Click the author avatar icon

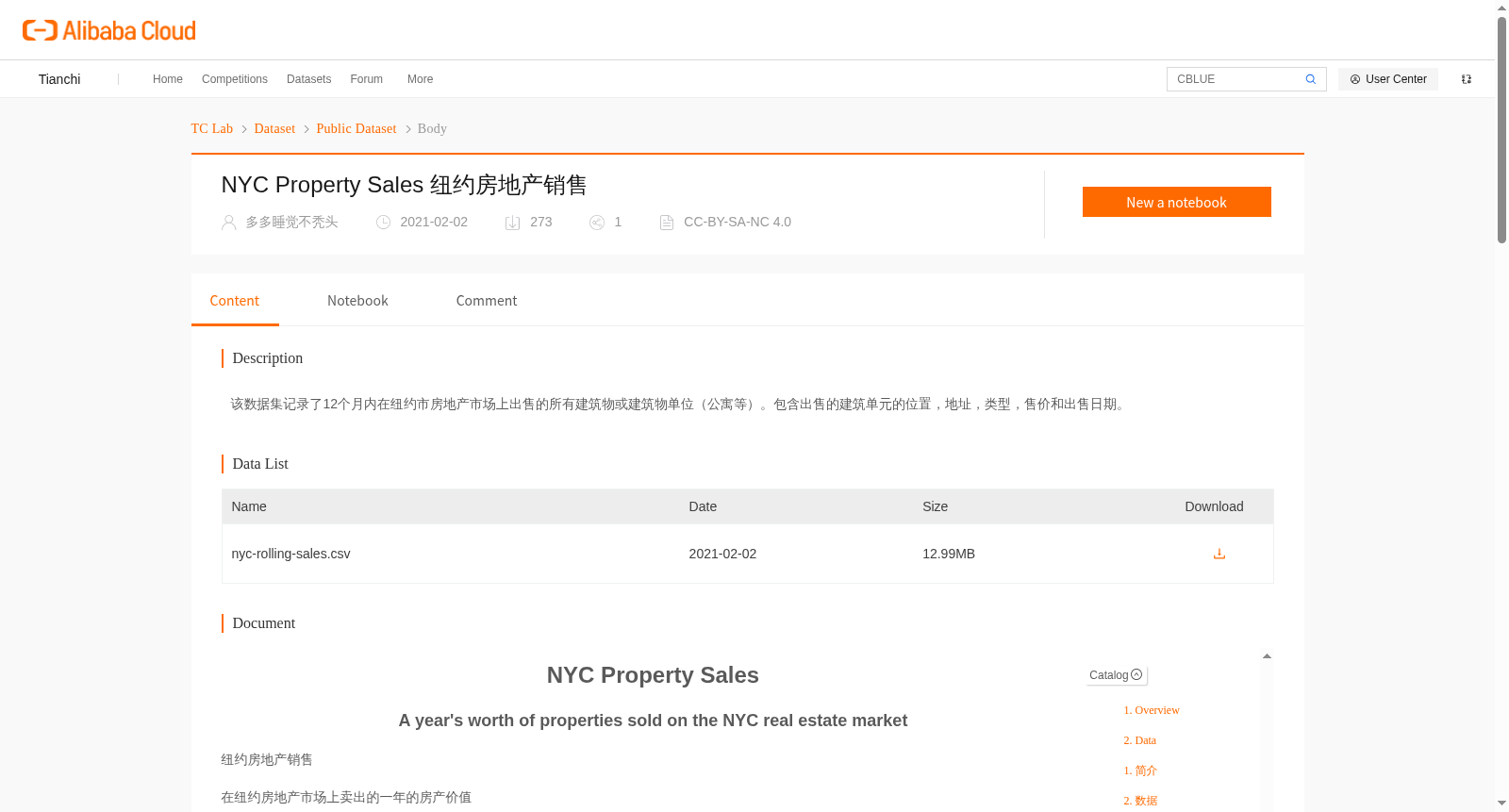tap(228, 223)
